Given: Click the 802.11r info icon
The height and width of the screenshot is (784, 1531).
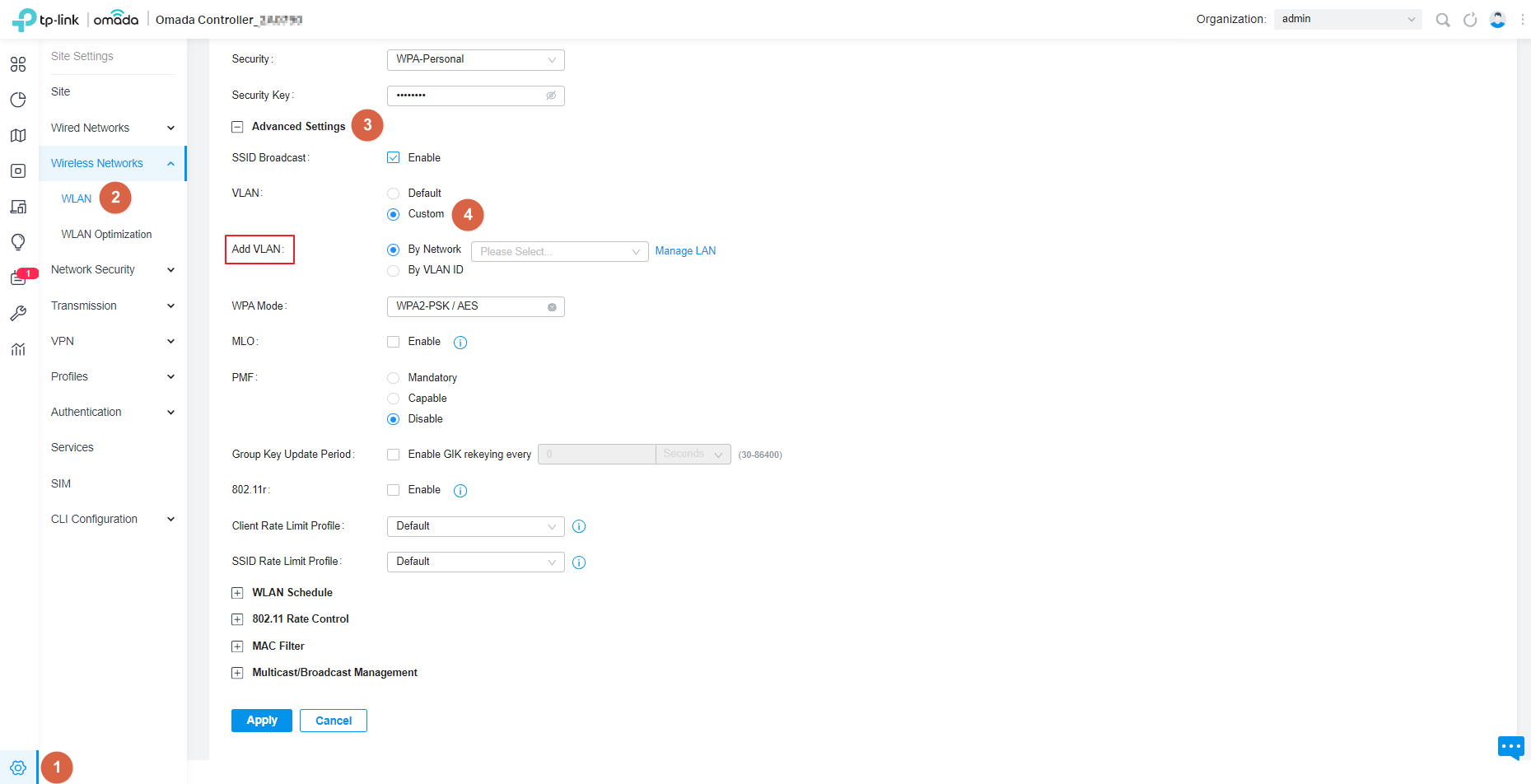Looking at the screenshot, I should (460, 491).
